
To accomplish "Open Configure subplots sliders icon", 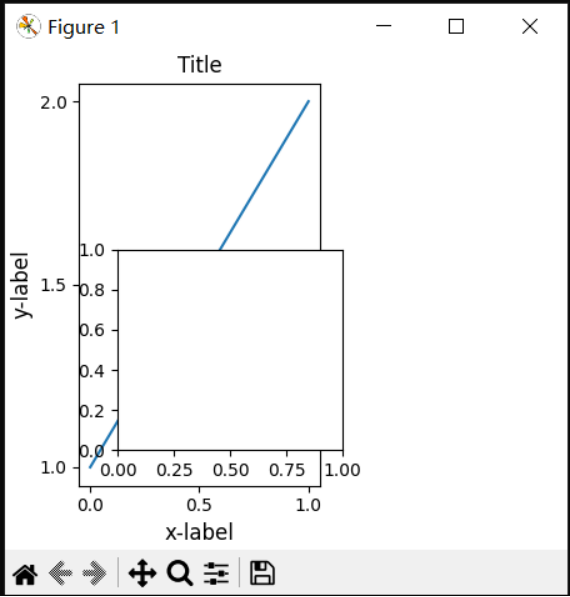I will tap(216, 573).
